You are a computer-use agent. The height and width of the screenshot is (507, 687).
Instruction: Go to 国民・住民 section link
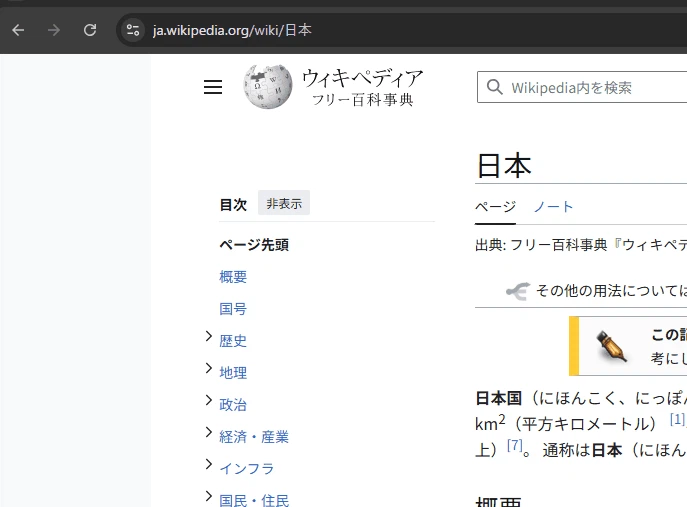[x=254, y=500]
